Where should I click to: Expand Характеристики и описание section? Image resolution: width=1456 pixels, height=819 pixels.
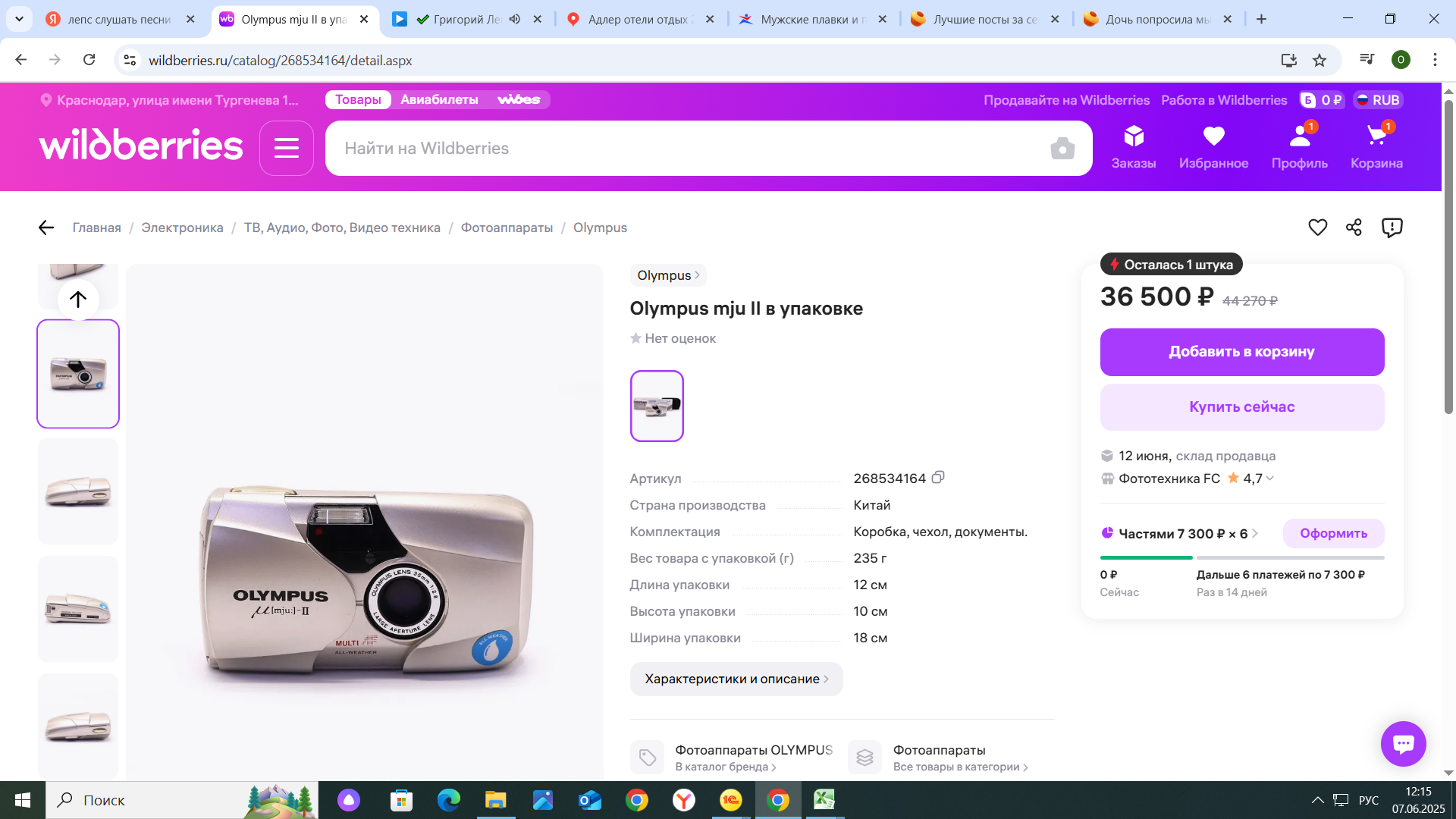coord(736,679)
